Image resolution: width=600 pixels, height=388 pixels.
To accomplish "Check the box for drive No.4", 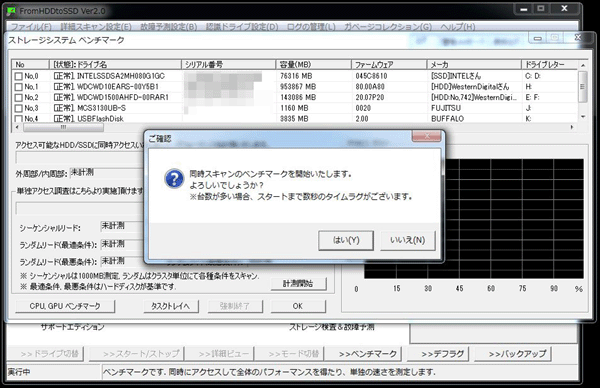I will click(18, 119).
